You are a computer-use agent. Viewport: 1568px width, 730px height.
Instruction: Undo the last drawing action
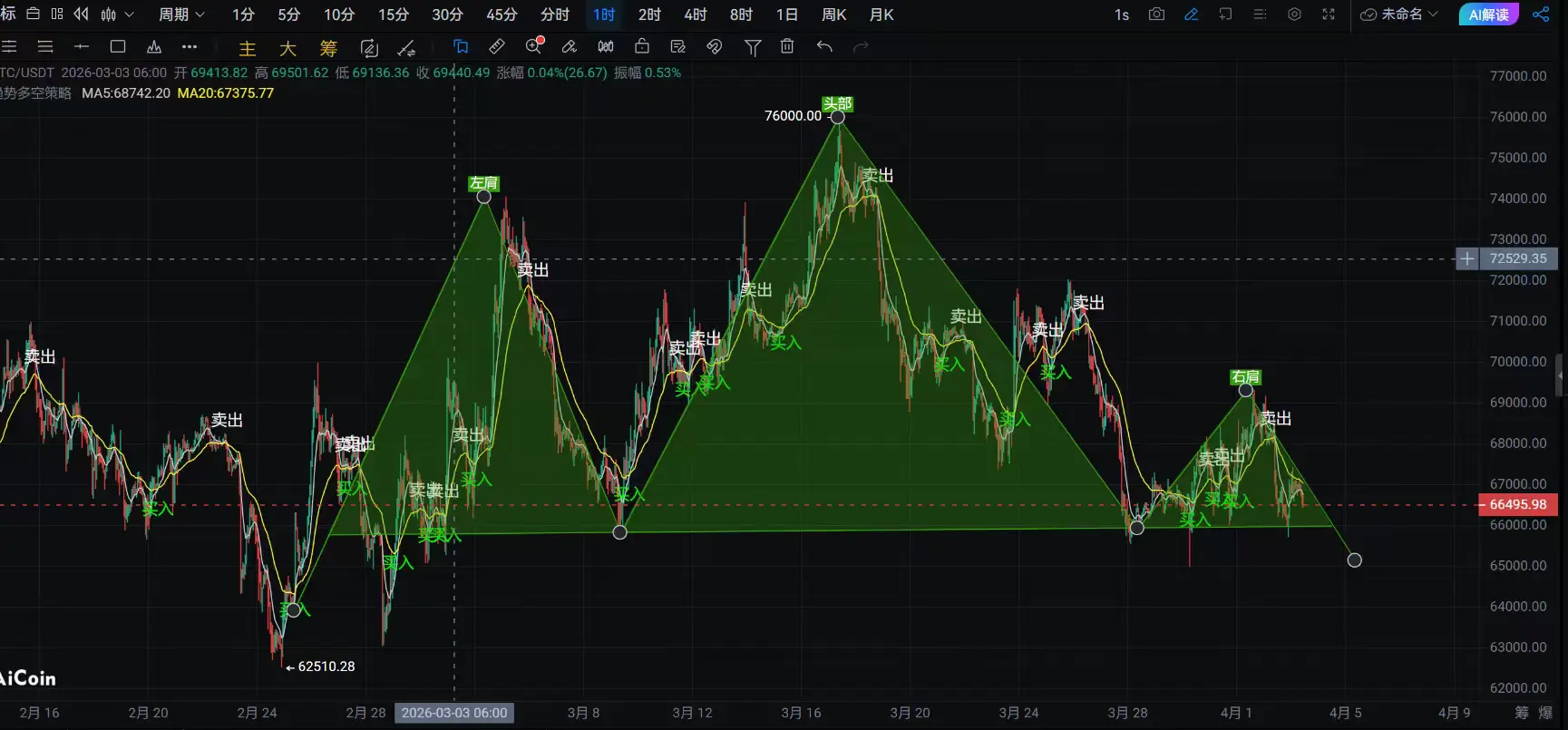click(824, 46)
